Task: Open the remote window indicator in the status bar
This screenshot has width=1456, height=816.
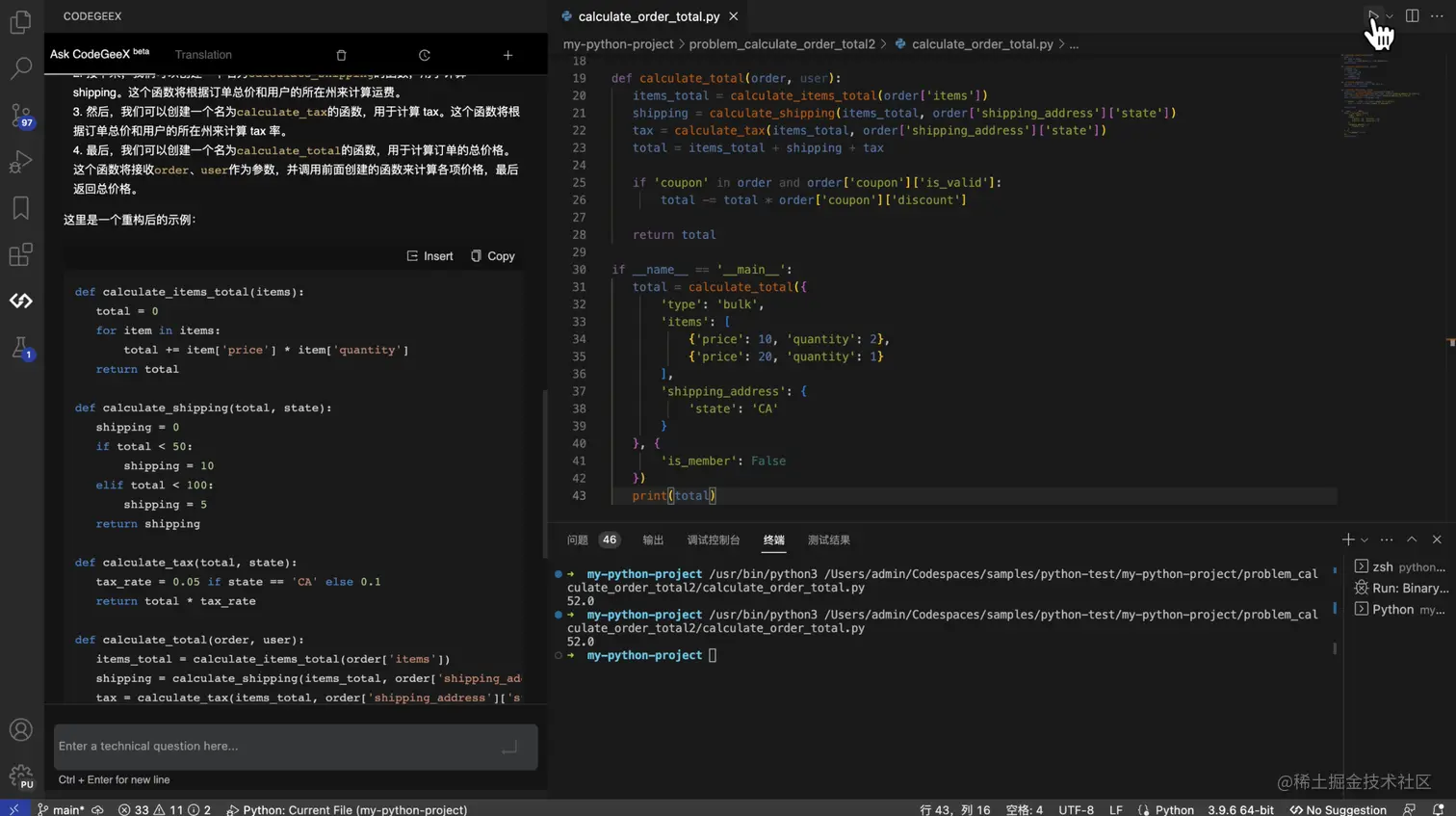Action: click(x=13, y=809)
